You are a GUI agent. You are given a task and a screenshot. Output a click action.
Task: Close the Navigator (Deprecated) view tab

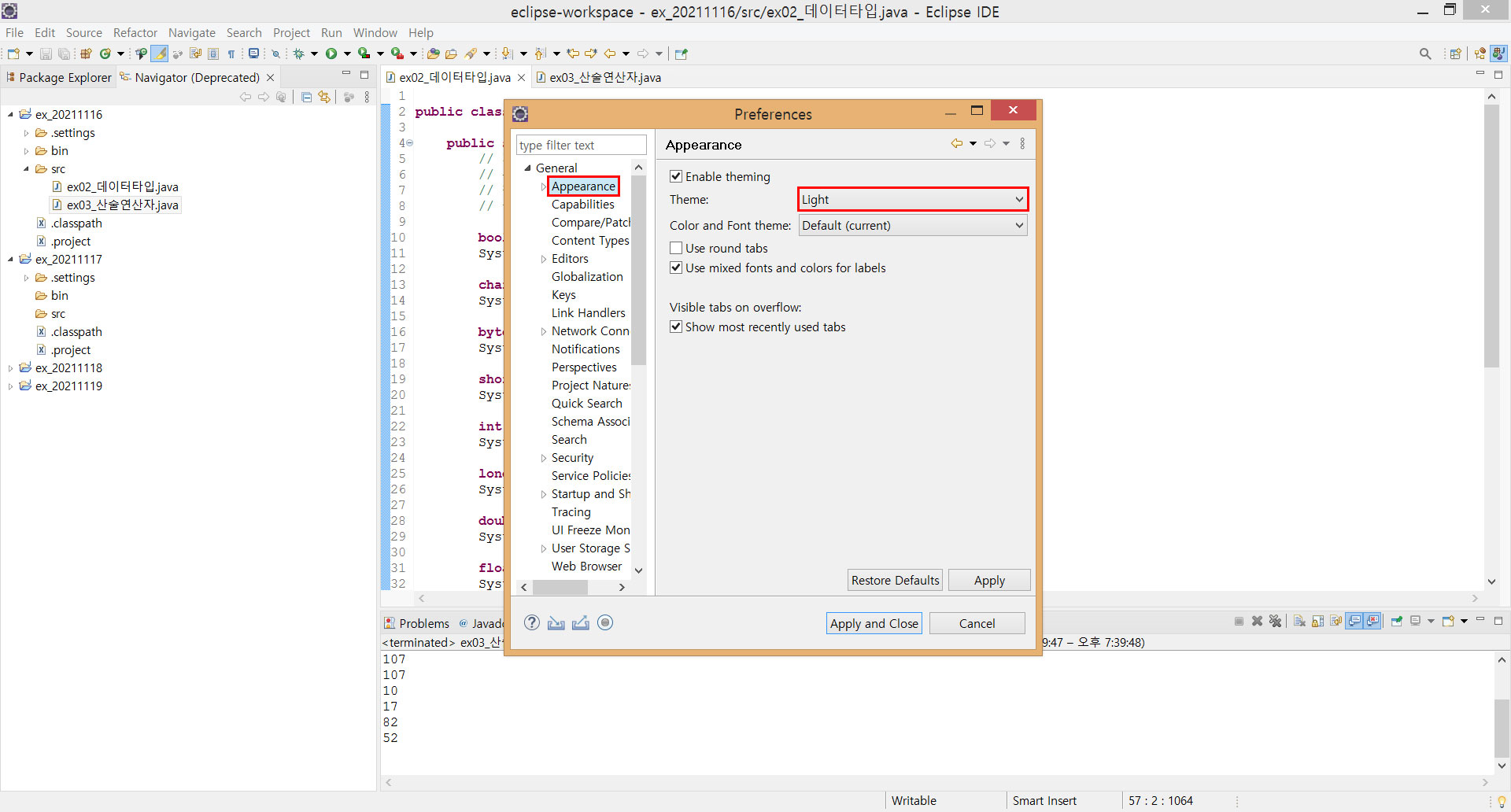tap(270, 77)
